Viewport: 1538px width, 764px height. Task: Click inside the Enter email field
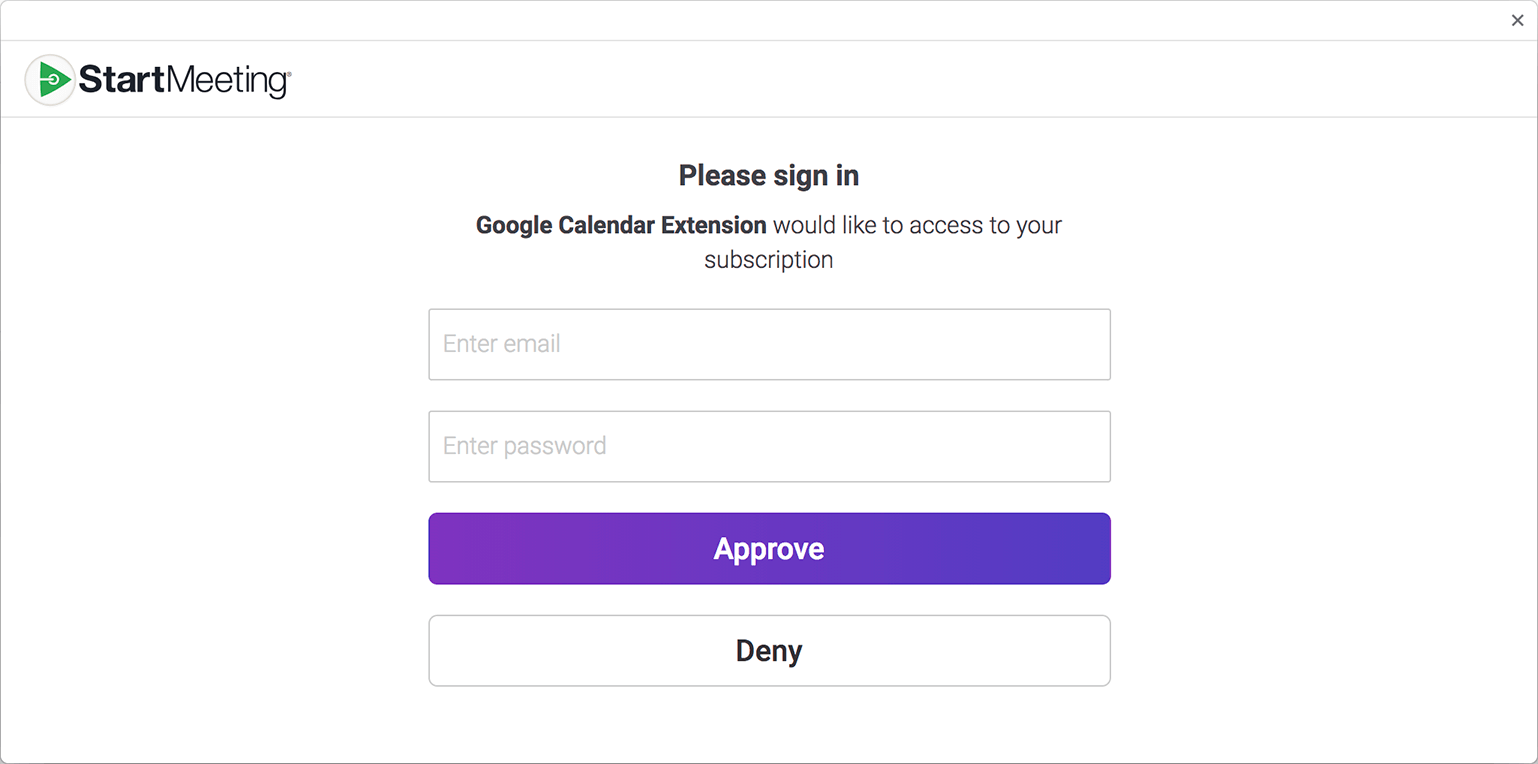[x=768, y=344]
